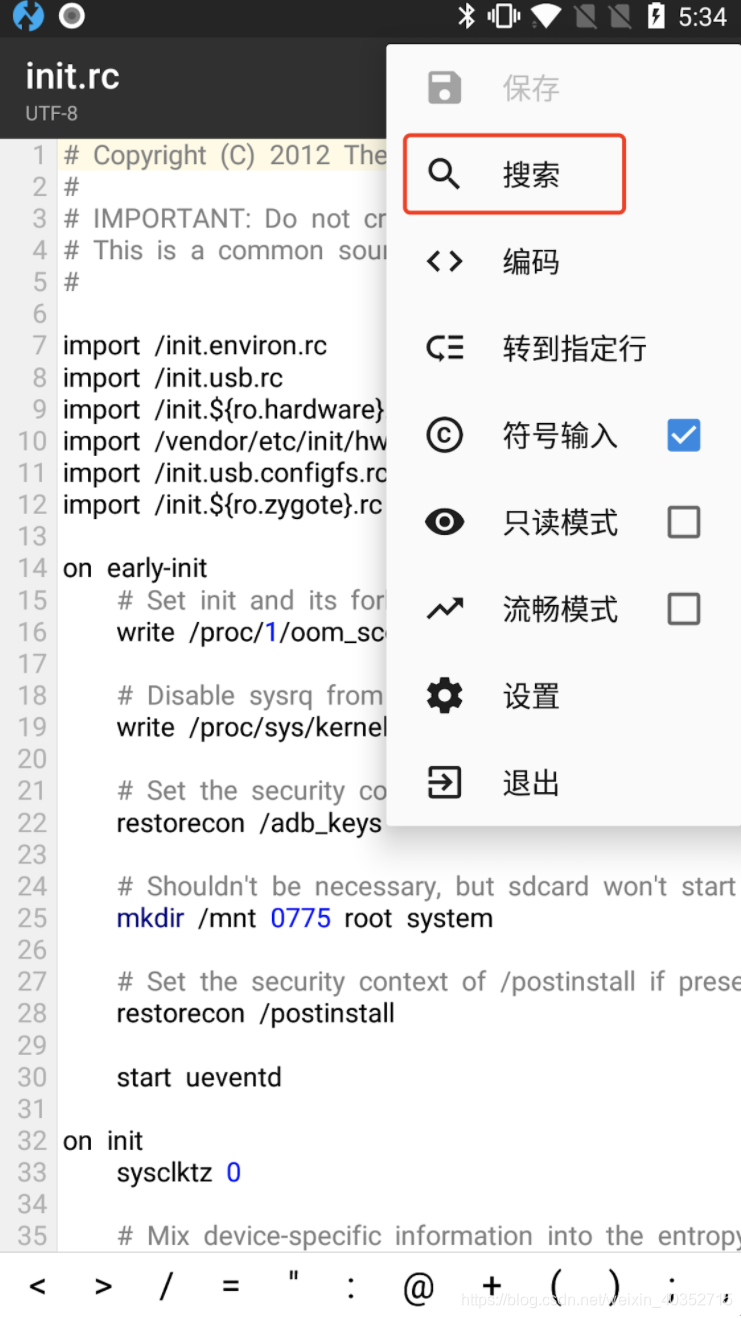Tap the go-to-line arrow icon
Image resolution: width=742 pixels, height=1318 pixels.
pos(445,349)
